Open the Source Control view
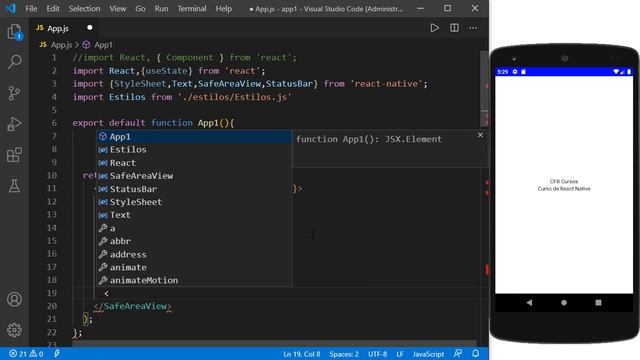Screen dimensions: 640x360 pos(14,93)
